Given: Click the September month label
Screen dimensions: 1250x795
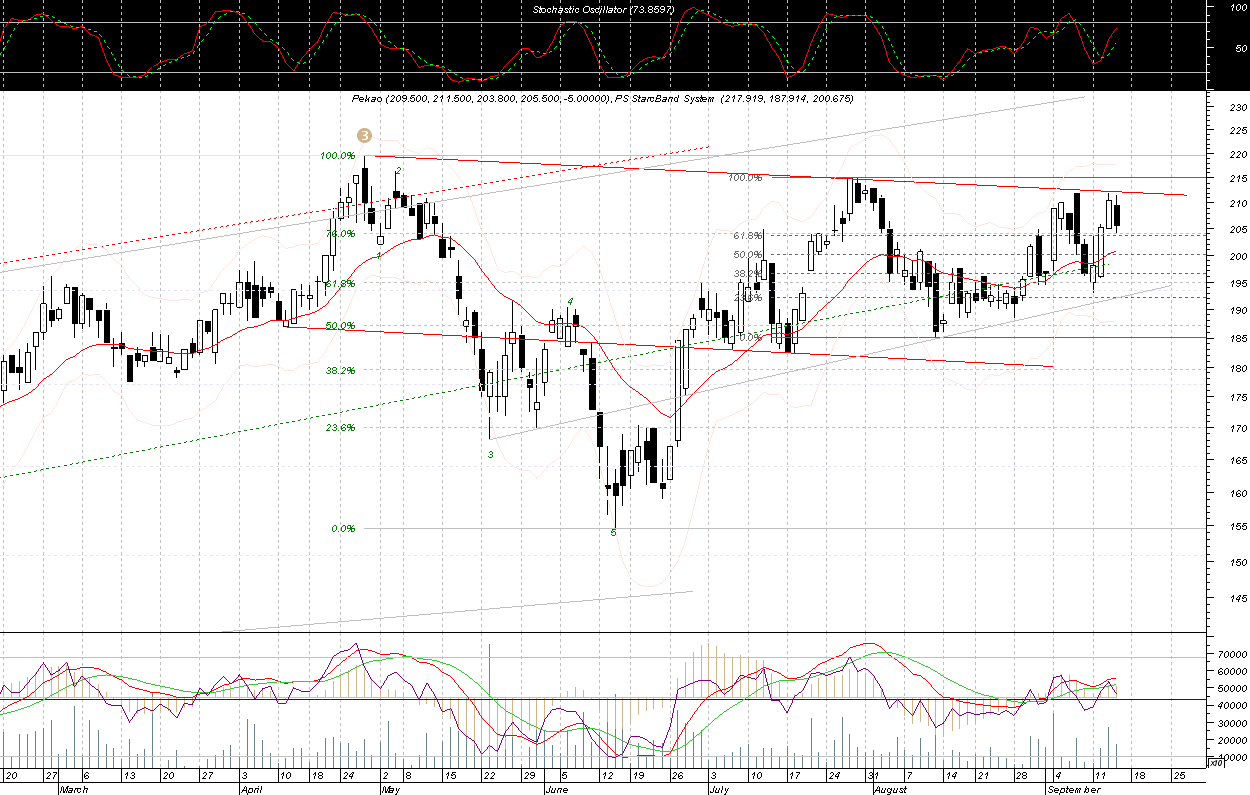Looking at the screenshot, I should click(x=1074, y=789).
